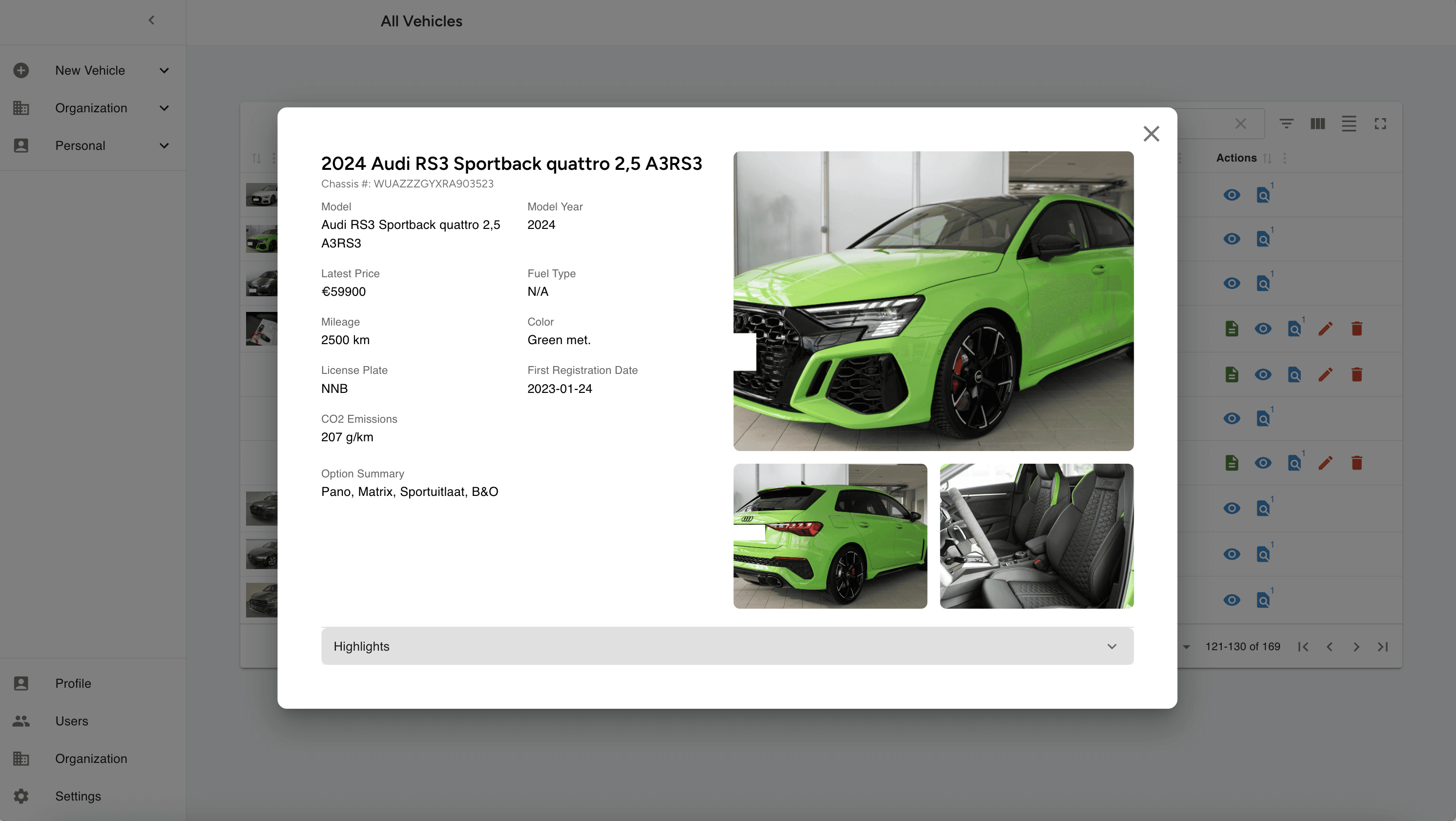Viewport: 1456px width, 821px height.
Task: Close the vehicle details dialog
Action: [x=1151, y=134]
